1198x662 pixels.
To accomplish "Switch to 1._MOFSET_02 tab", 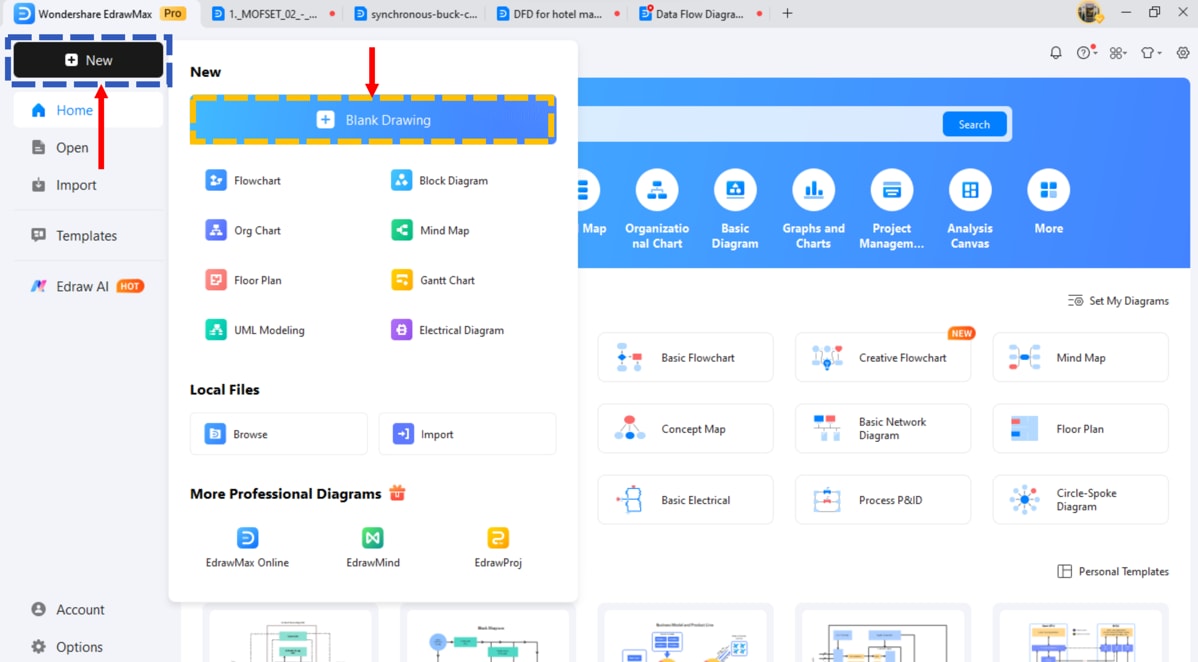I will (x=274, y=14).
